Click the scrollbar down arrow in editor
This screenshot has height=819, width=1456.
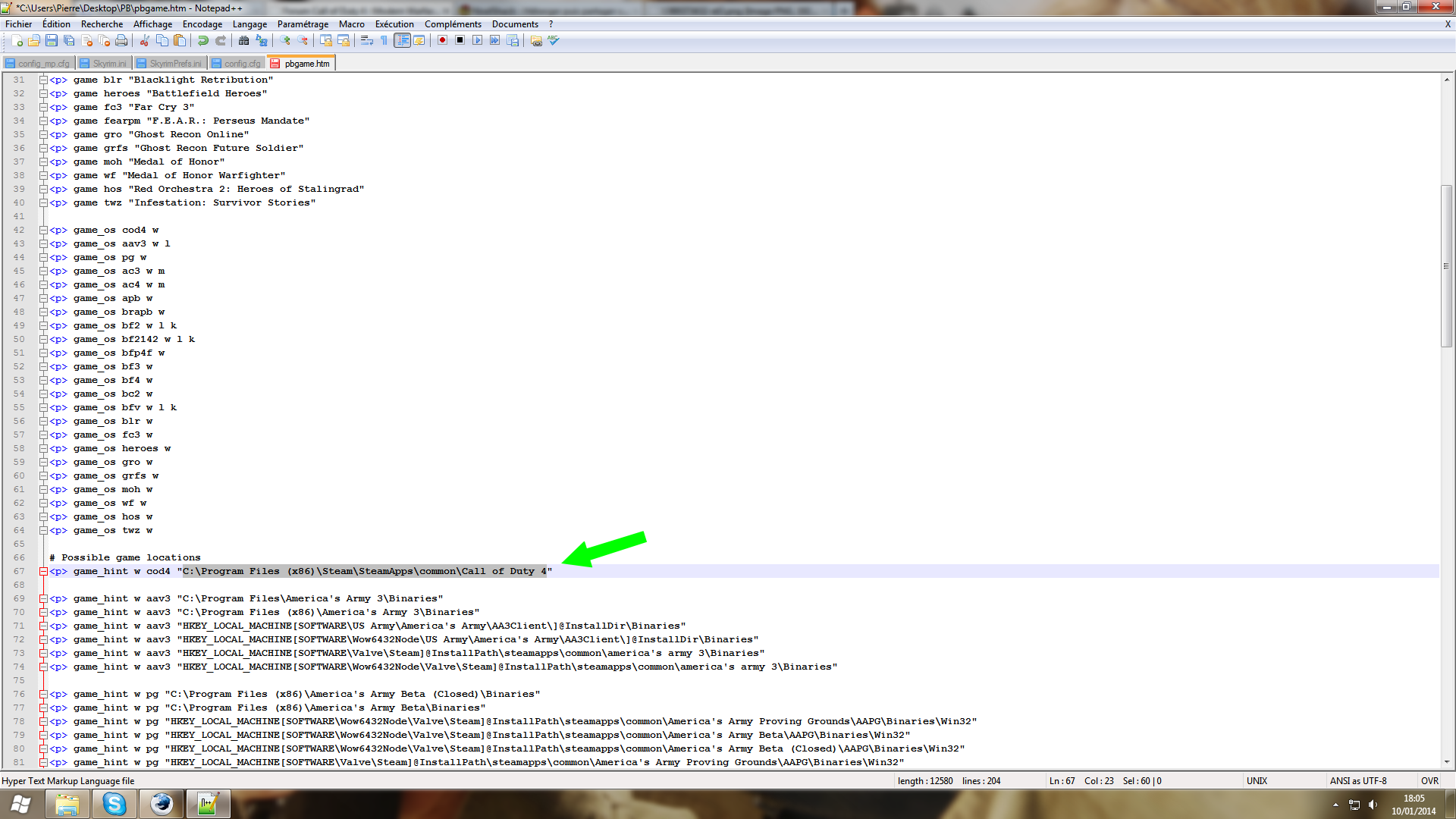pyautogui.click(x=1446, y=762)
